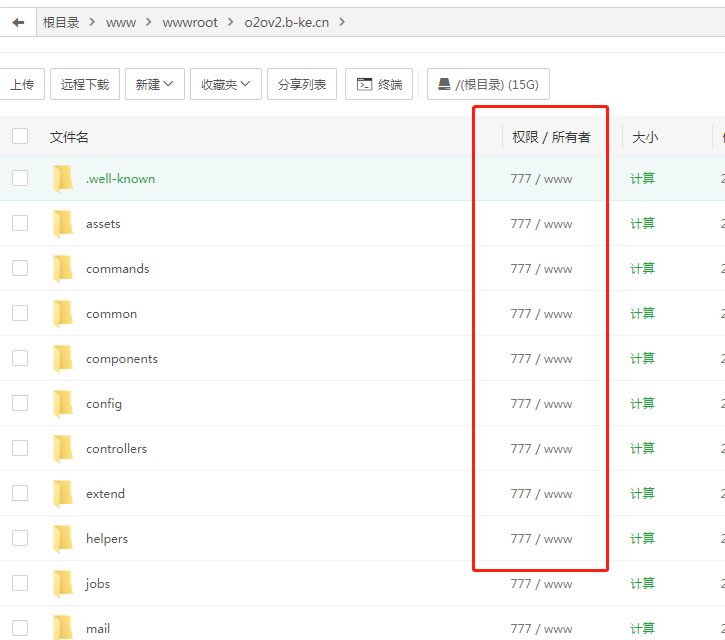This screenshot has height=640, width=725.
Task: Sort by the 大小 column header
Action: coord(645,137)
